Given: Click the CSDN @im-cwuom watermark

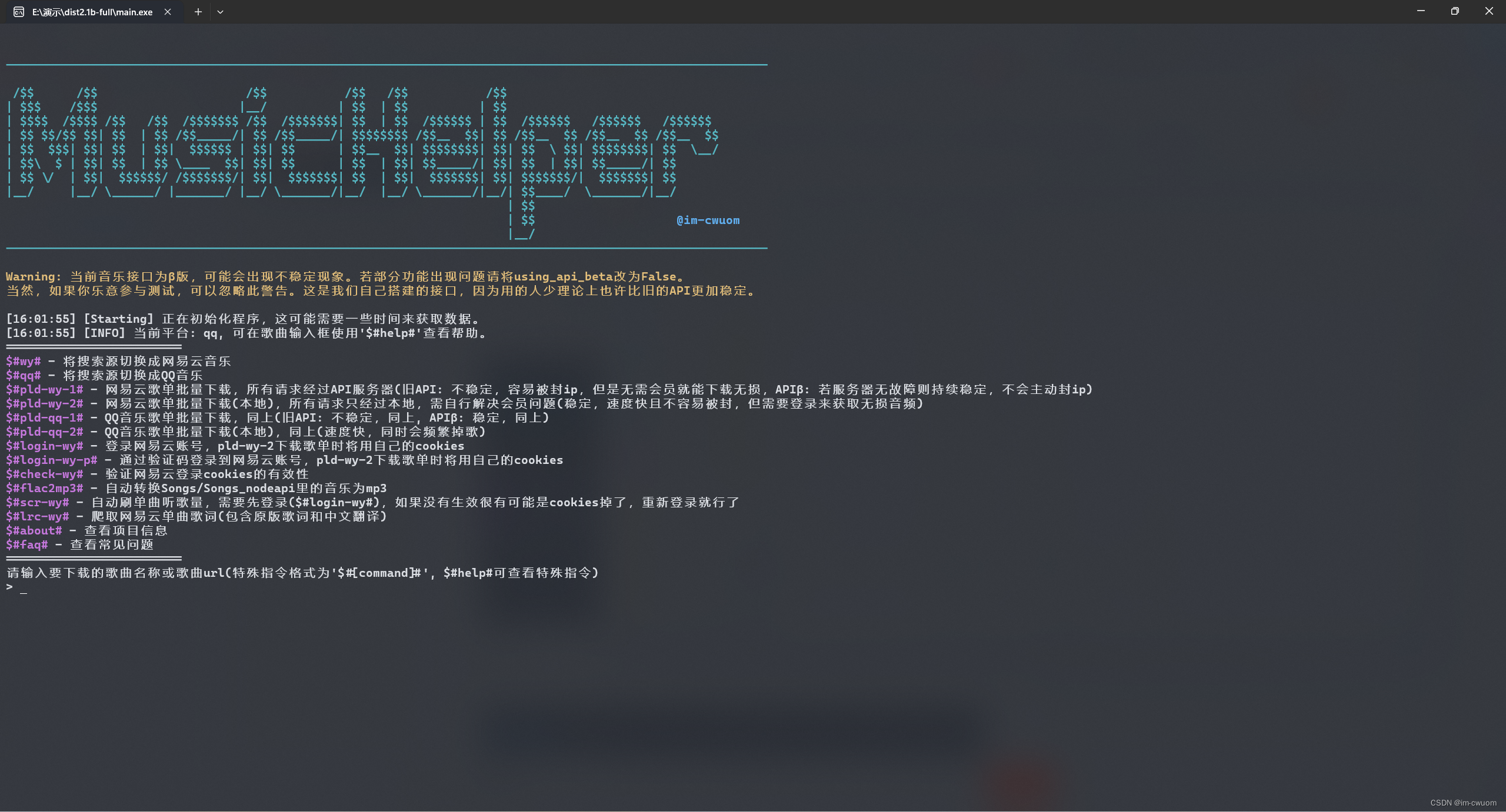Looking at the screenshot, I should [1463, 803].
